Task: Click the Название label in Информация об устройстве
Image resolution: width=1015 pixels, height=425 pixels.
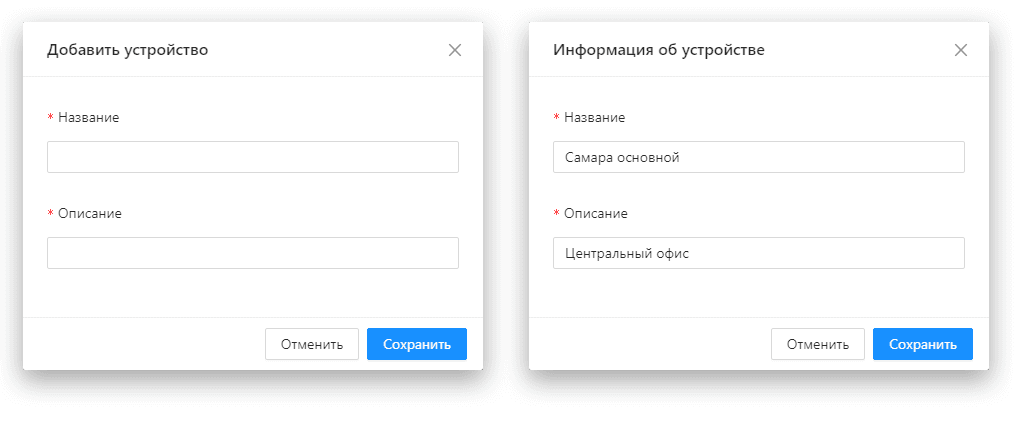Action: coord(595,118)
